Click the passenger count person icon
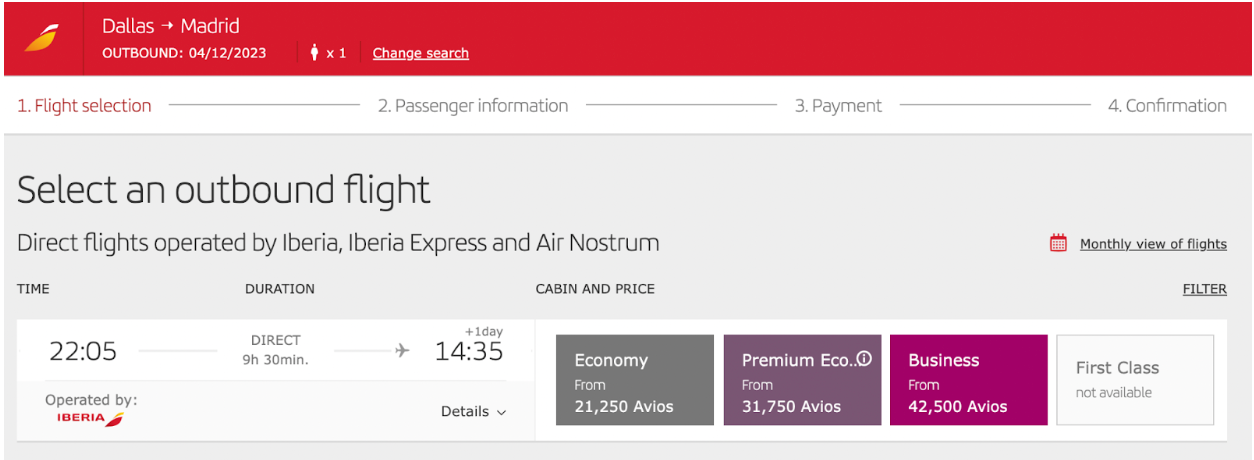 click(x=315, y=53)
